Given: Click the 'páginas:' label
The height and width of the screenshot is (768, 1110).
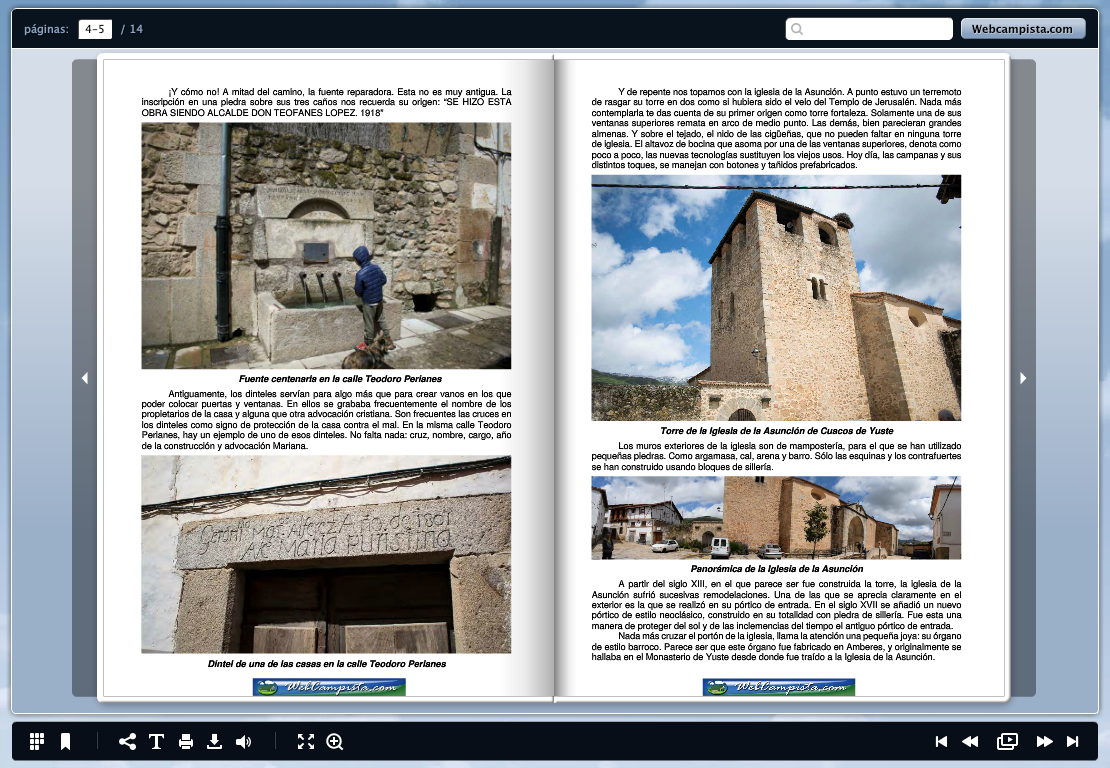Looking at the screenshot, I should tap(47, 29).
